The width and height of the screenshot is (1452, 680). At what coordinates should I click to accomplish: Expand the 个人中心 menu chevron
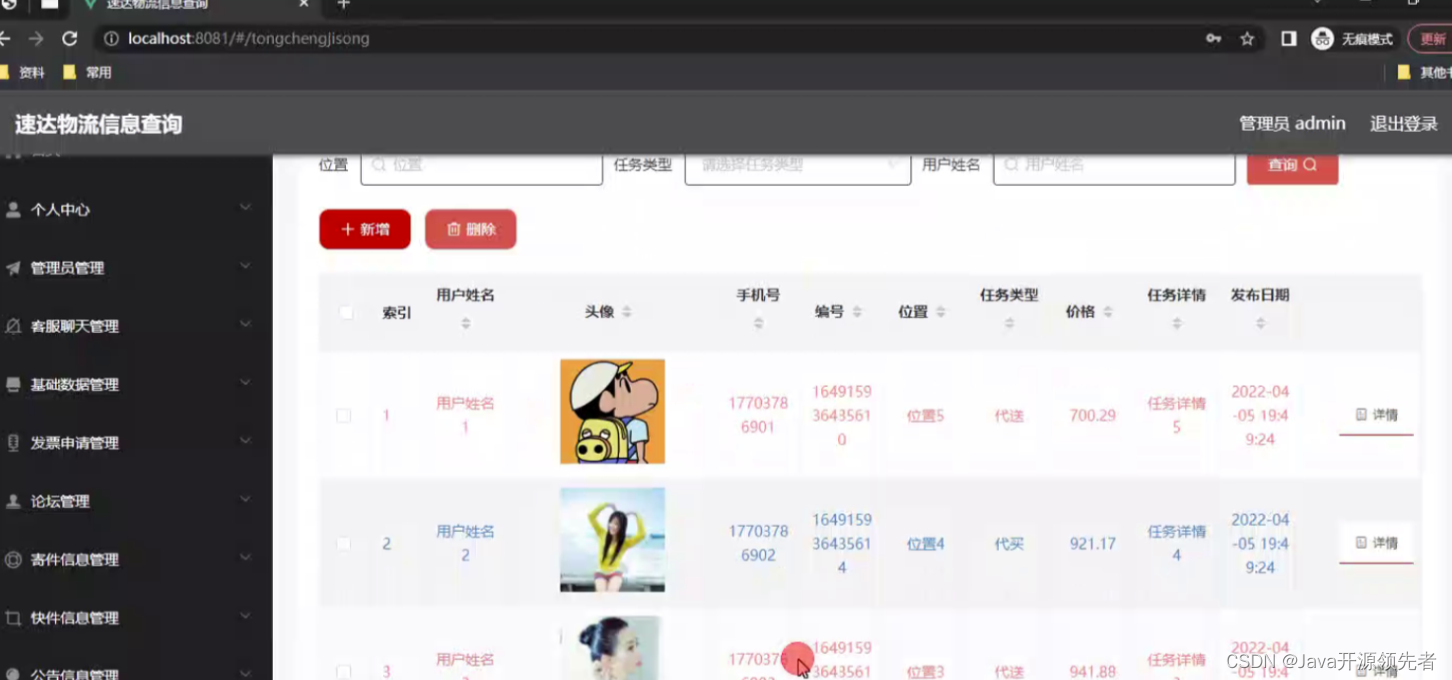[245, 208]
